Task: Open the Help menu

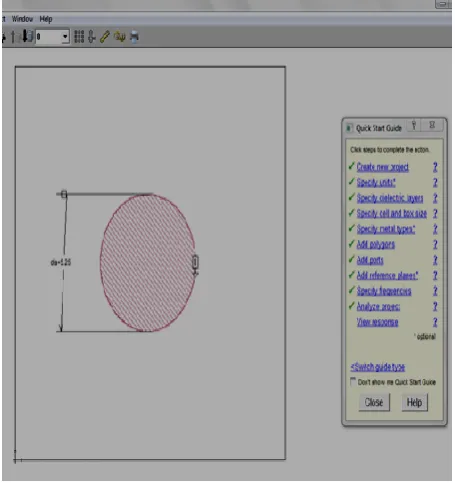Action: click(x=46, y=19)
